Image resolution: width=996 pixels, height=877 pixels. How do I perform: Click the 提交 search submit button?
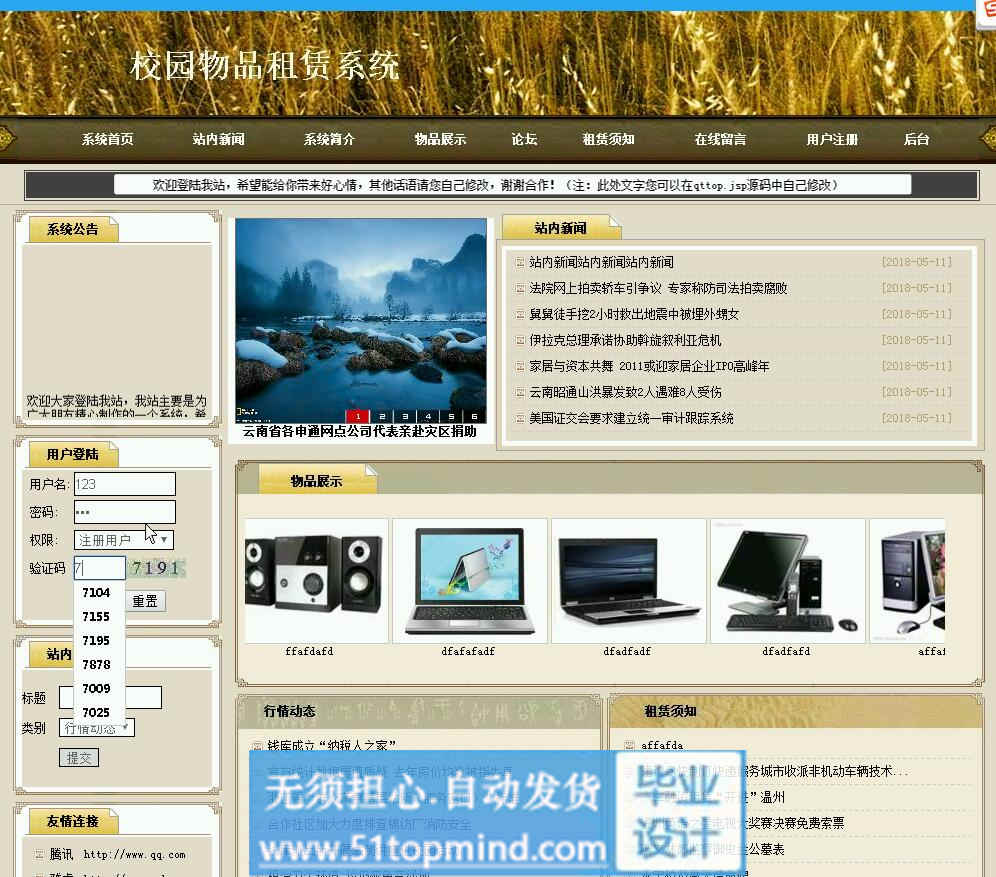79,758
